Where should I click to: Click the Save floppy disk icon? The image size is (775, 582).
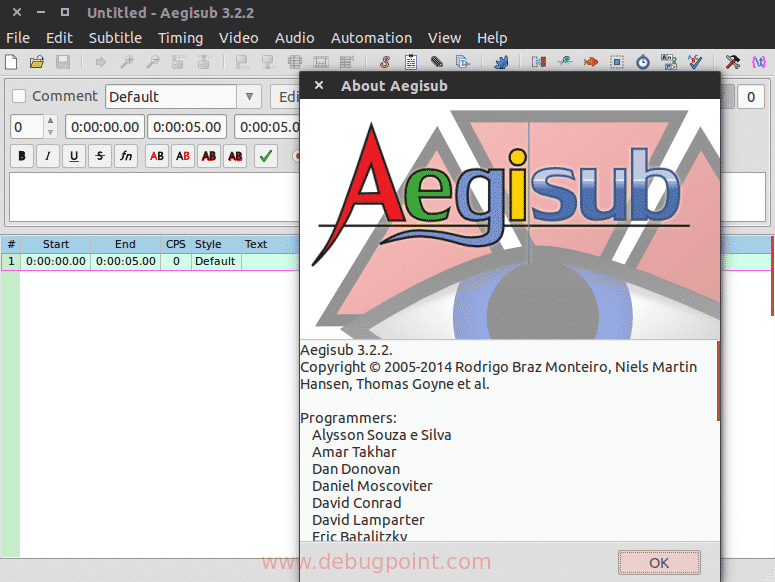click(63, 62)
